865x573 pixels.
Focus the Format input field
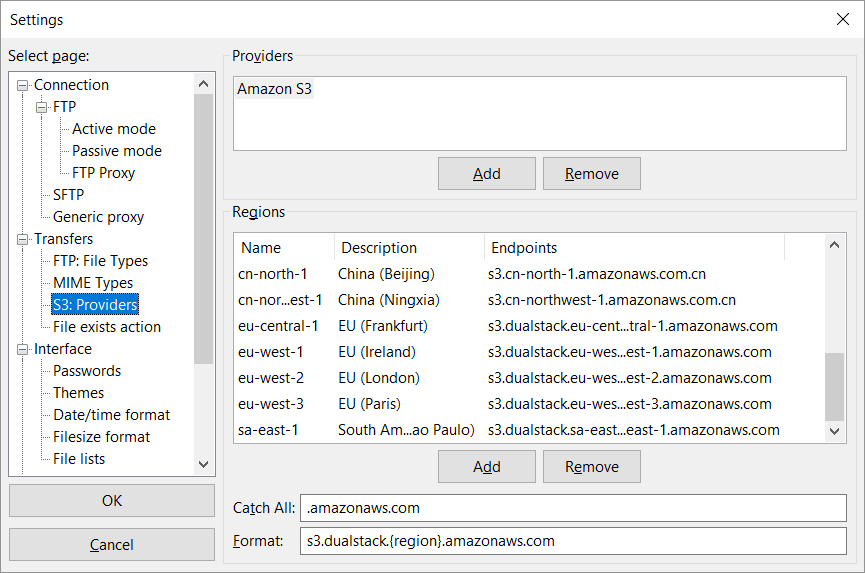click(x=573, y=541)
